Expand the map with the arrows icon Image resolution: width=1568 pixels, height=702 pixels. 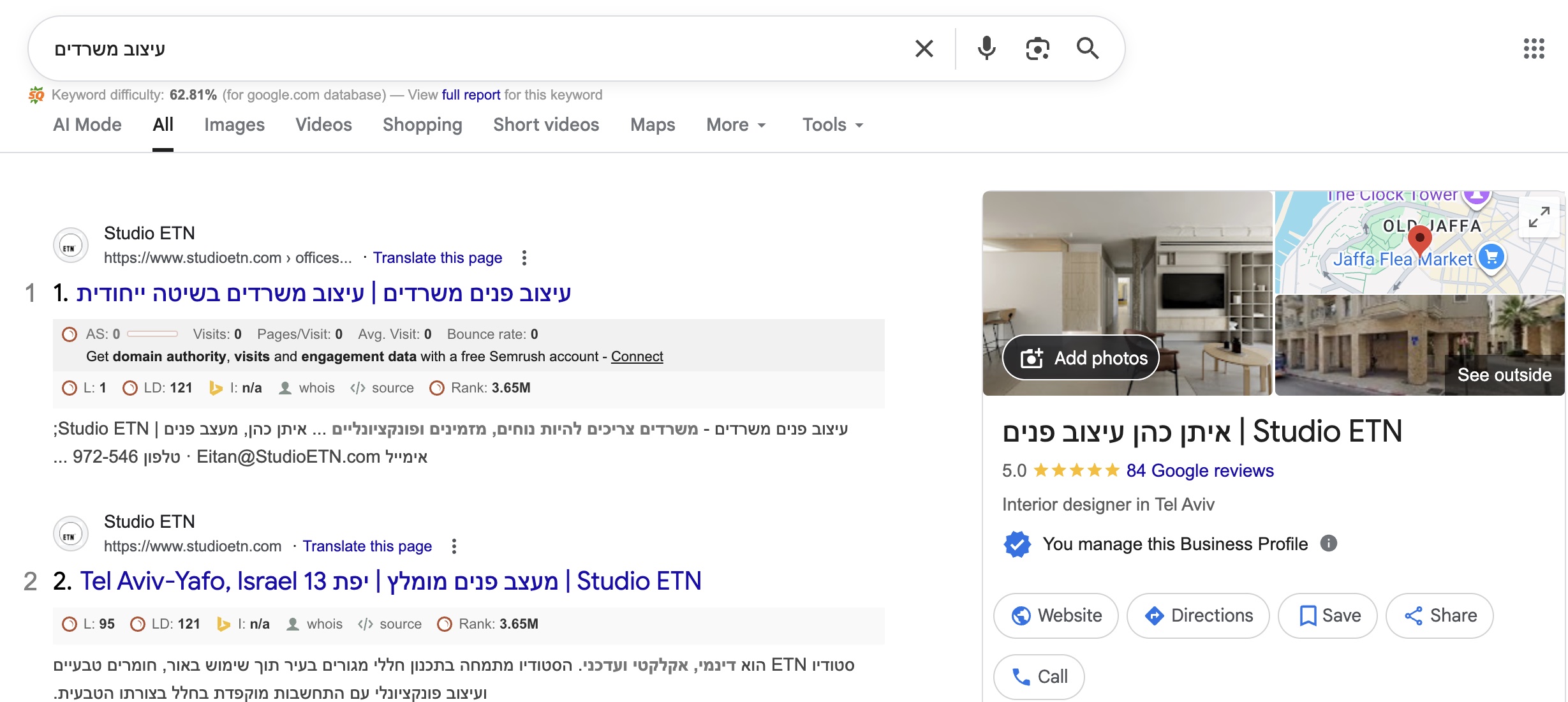click(x=1539, y=217)
